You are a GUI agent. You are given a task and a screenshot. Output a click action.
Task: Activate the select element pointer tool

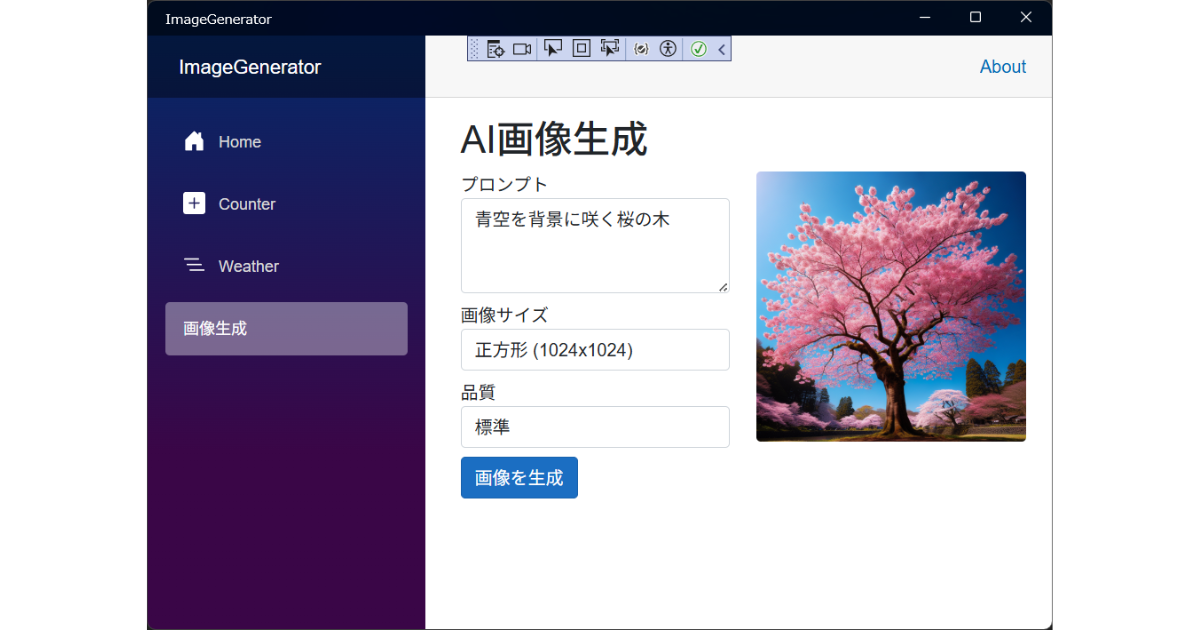tap(553, 48)
